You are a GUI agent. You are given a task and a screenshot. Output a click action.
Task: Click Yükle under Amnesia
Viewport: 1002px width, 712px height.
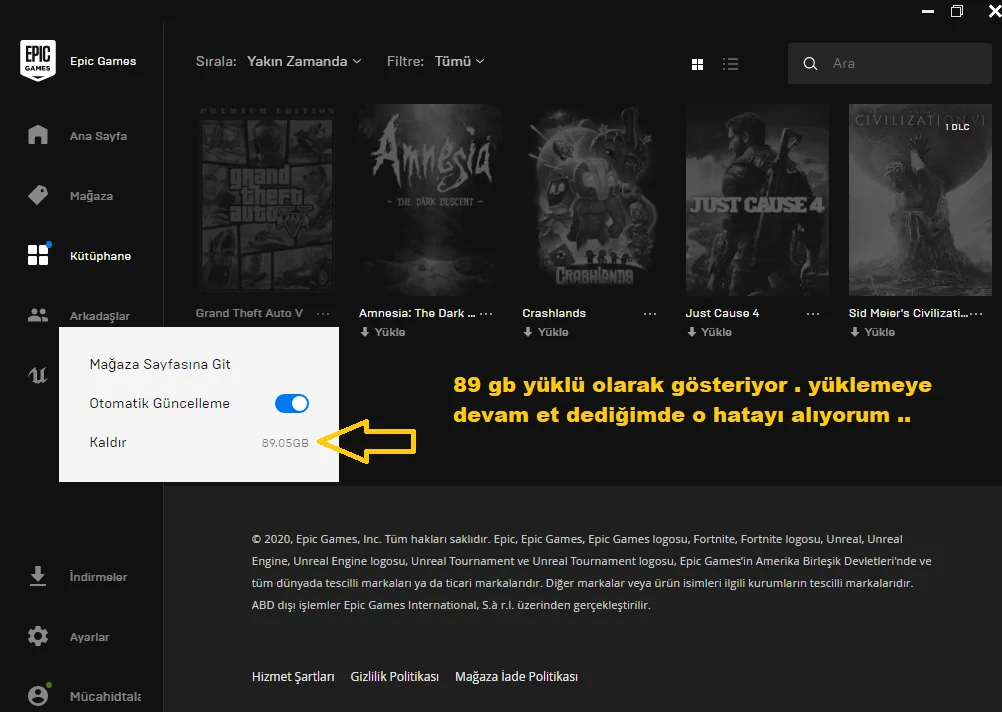[390, 332]
